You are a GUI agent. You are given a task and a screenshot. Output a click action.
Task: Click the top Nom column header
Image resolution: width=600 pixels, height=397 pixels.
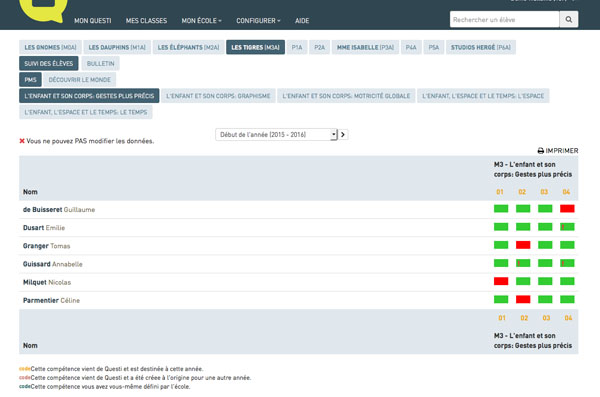pos(30,192)
